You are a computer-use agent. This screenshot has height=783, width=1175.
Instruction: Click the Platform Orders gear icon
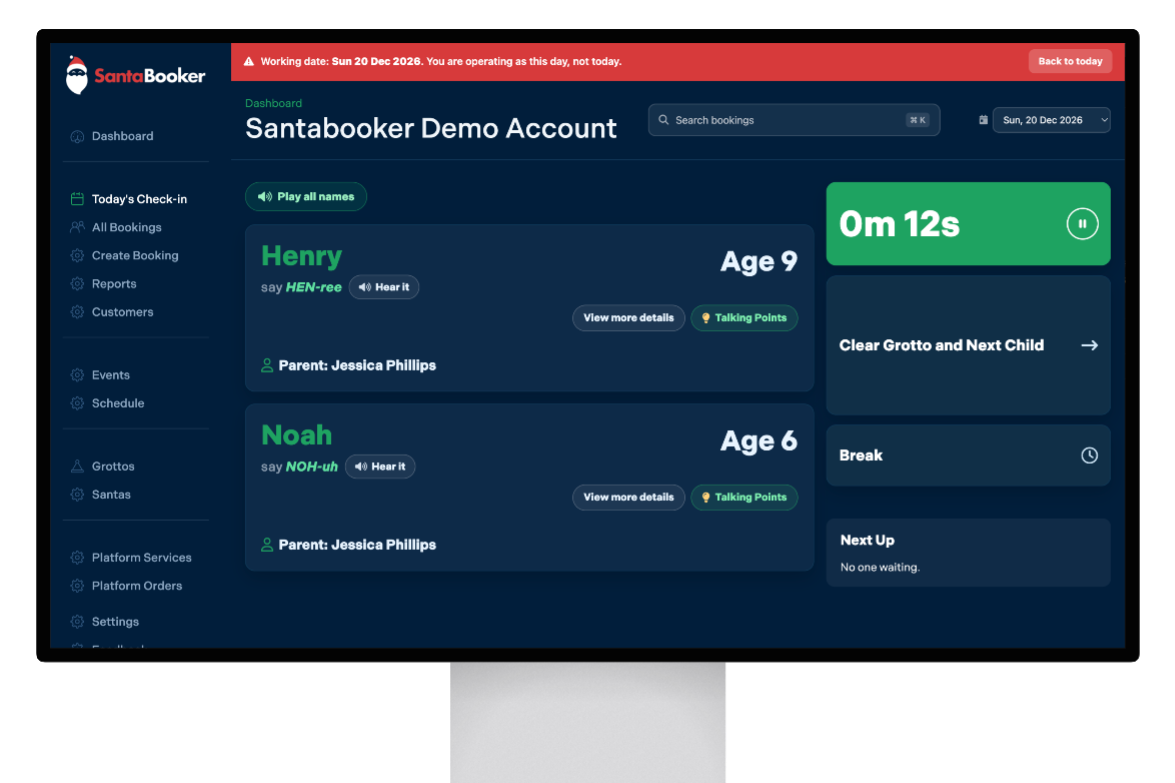(x=77, y=586)
